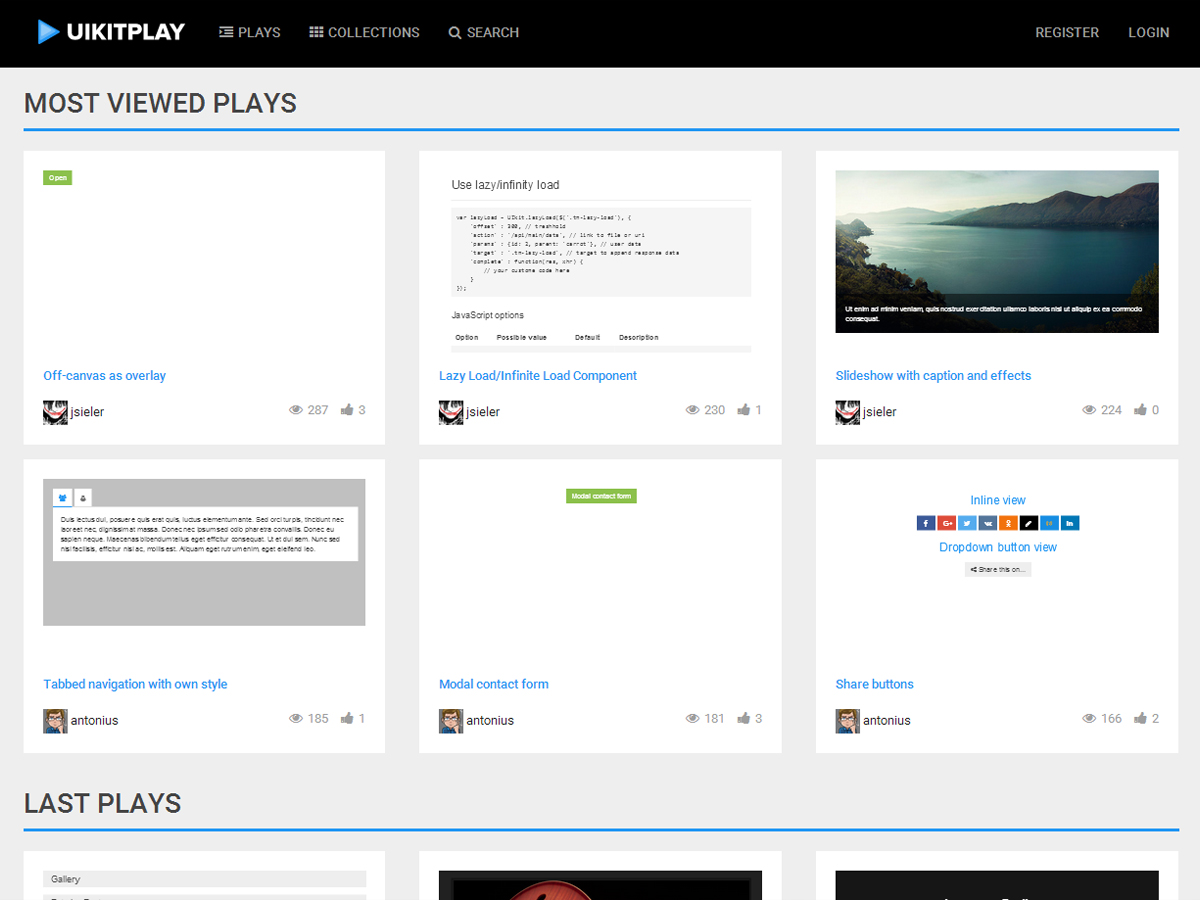Screen dimensions: 1200x900
Task: Open the Tabbed navigation with own style play
Action: point(135,684)
